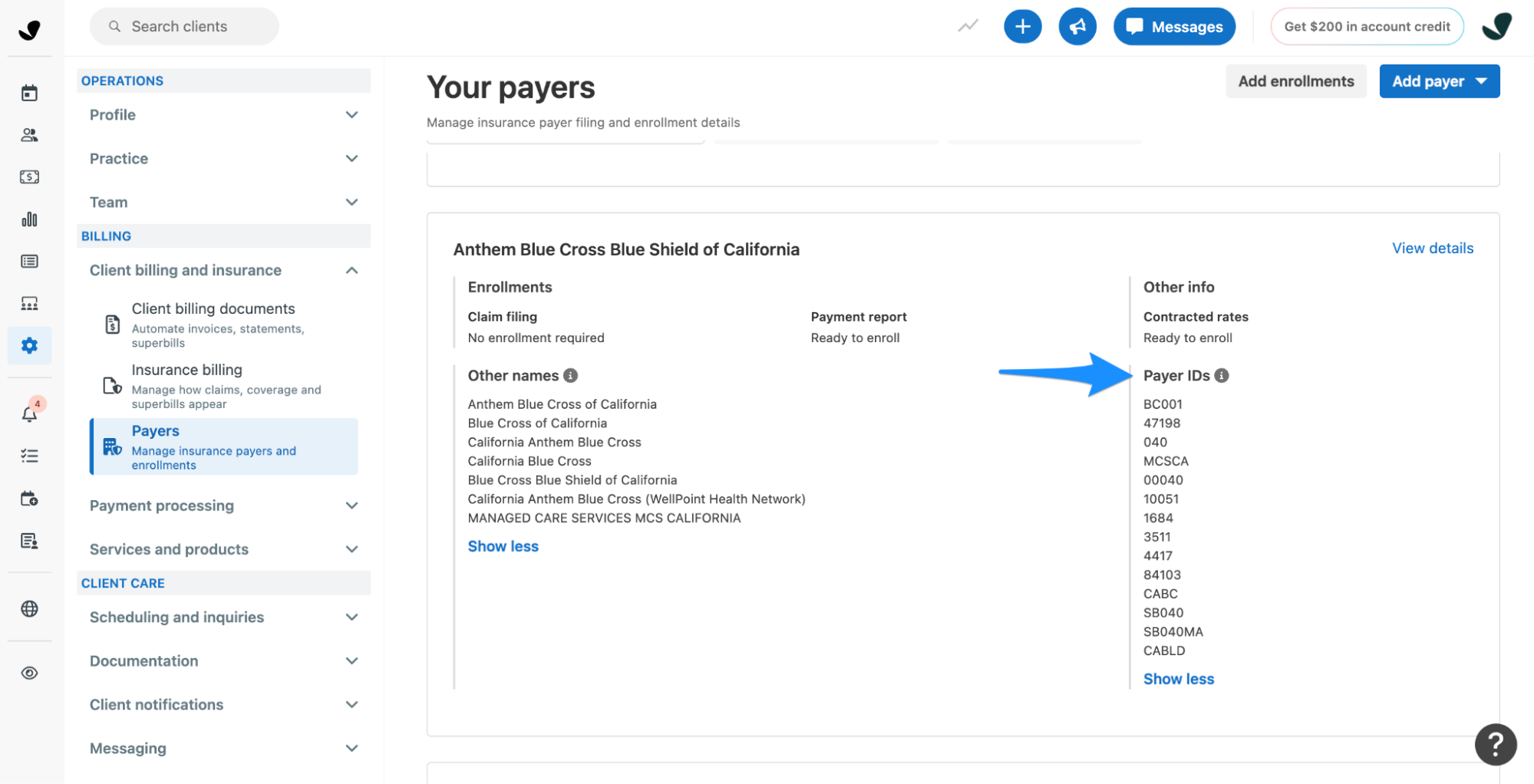Expand the Profile section

223,115
